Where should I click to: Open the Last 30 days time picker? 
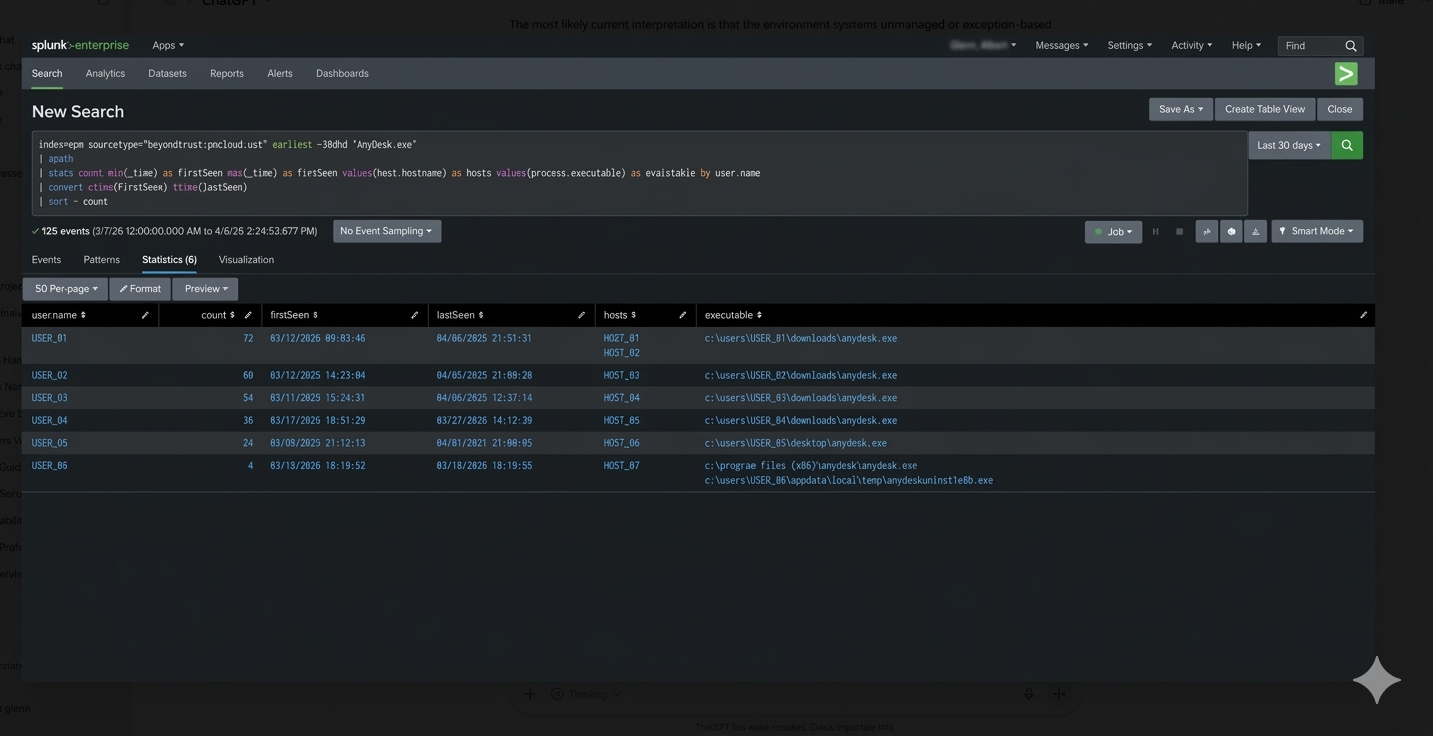[x=1289, y=145]
